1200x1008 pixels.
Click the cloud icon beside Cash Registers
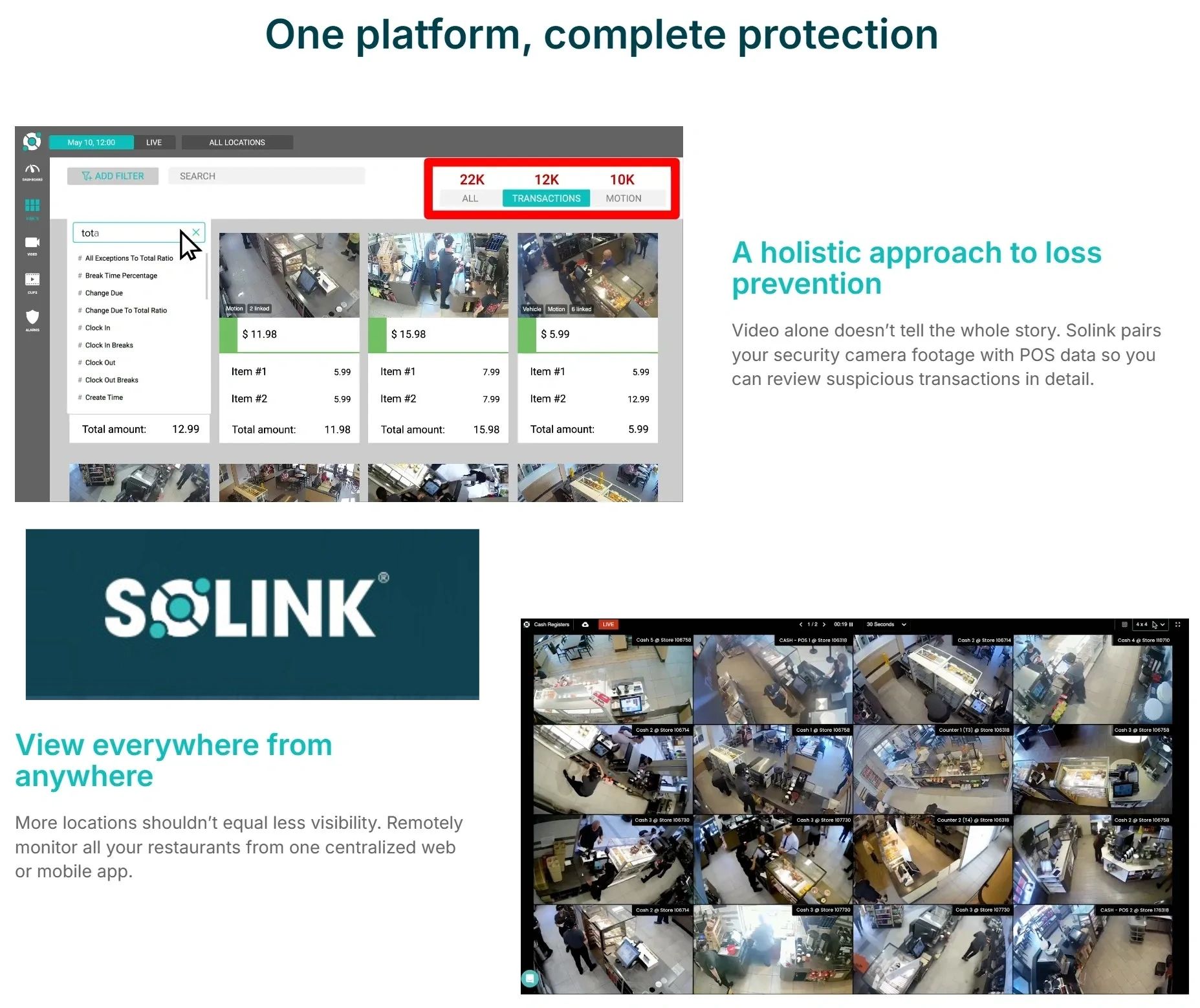(585, 624)
